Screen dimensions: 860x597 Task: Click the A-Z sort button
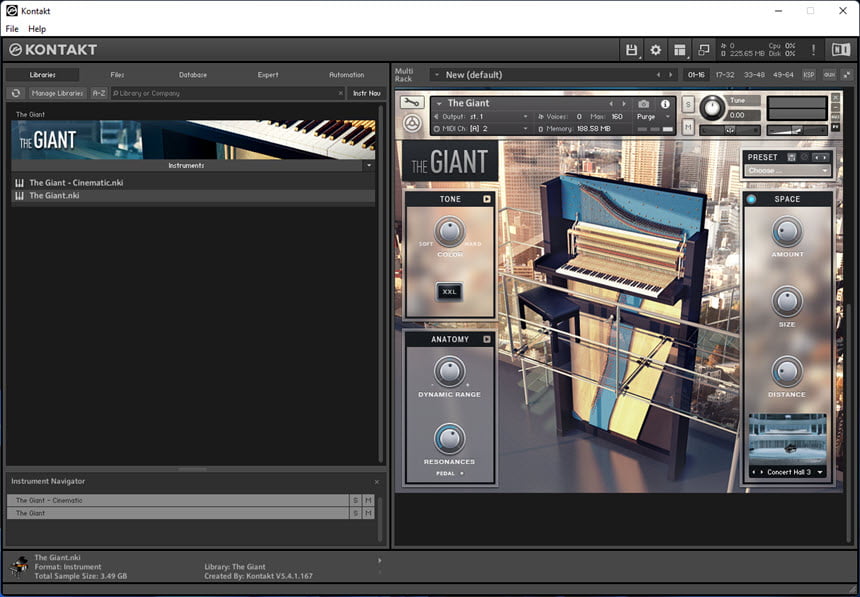click(x=99, y=93)
